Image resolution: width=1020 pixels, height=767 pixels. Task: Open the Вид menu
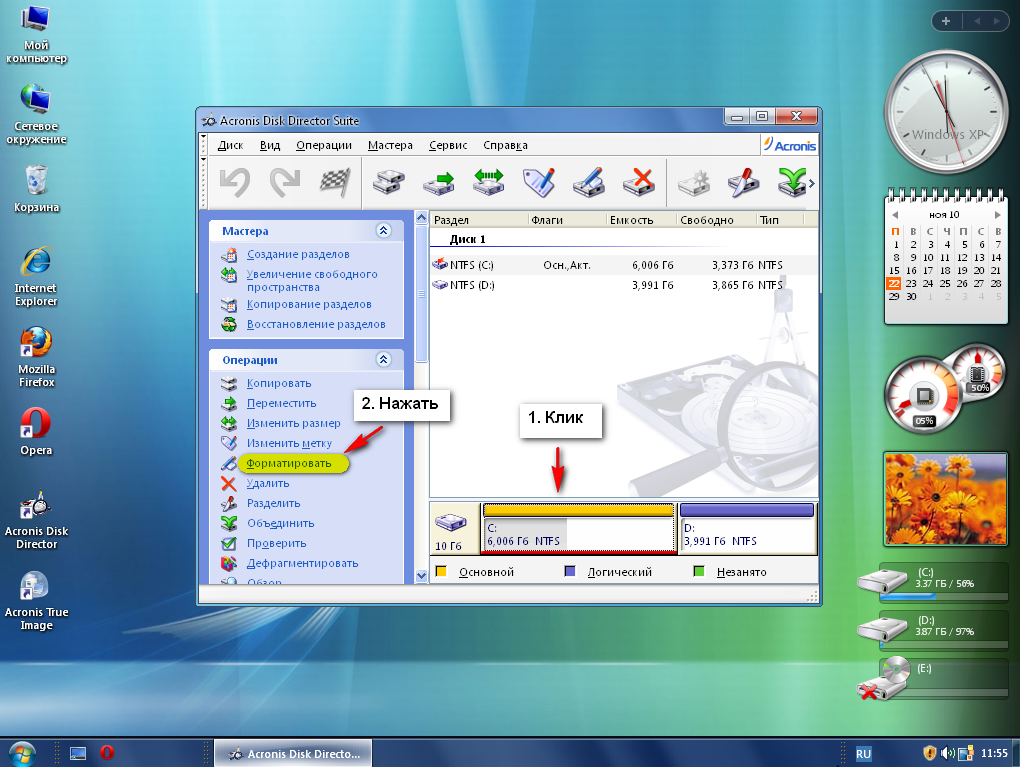(x=270, y=145)
